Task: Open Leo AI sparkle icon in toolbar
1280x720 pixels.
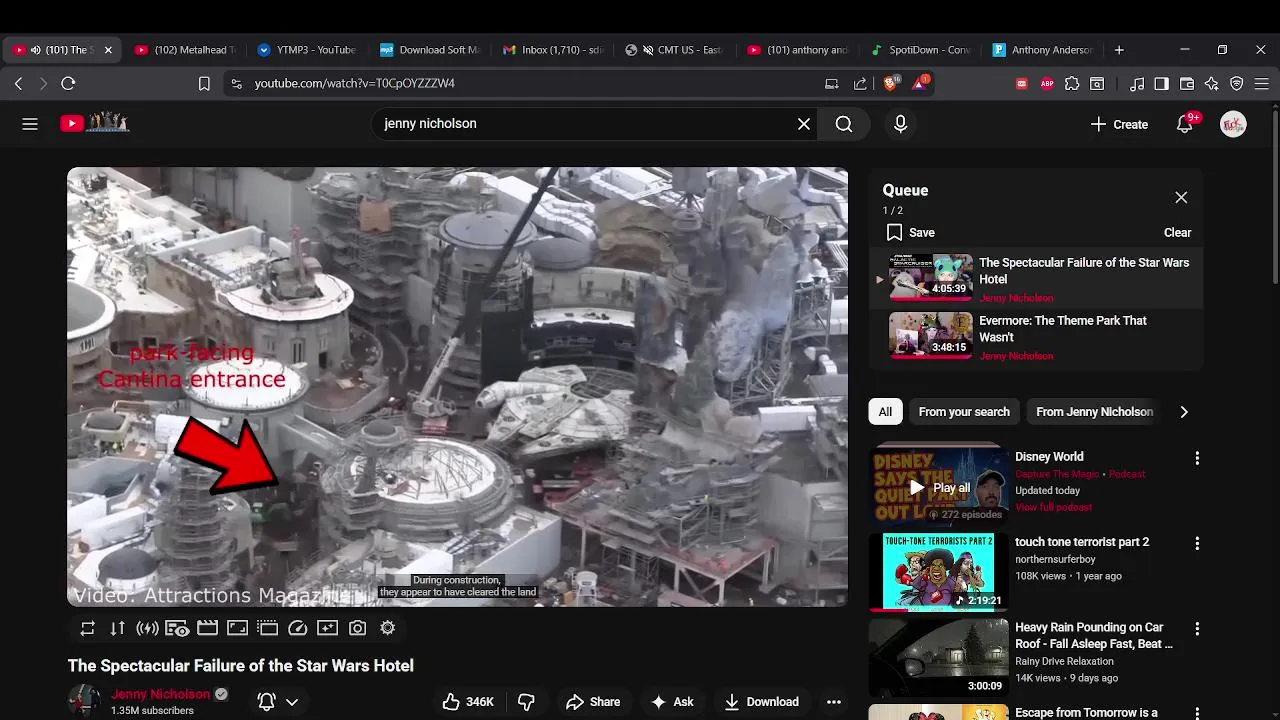Action: click(1212, 84)
